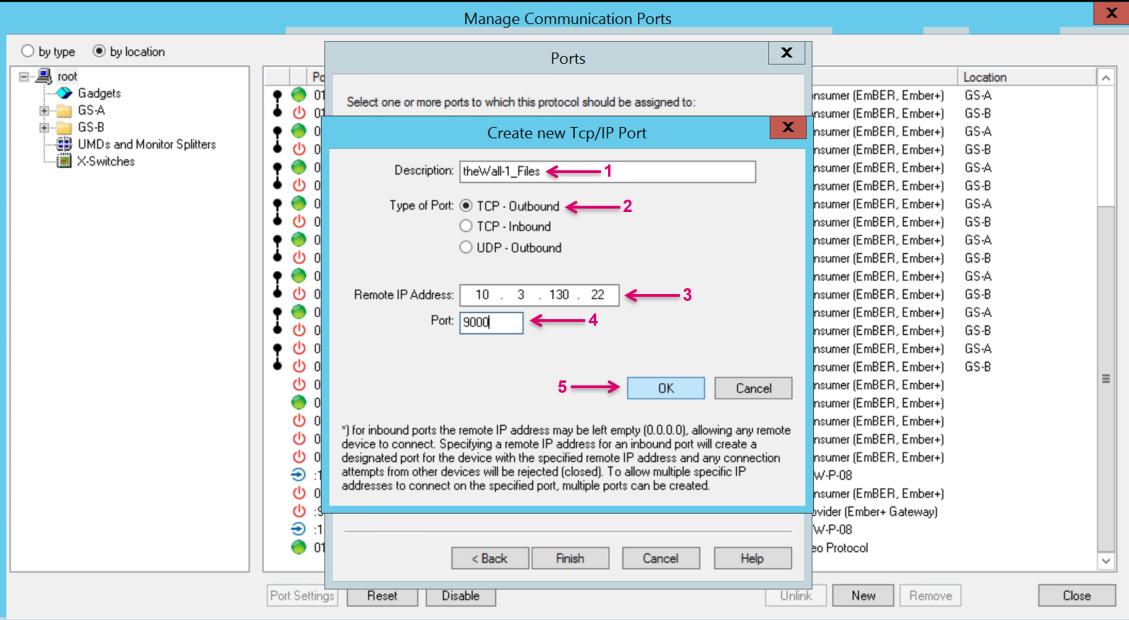Viewport: 1129px width, 620px height.
Task: Select the X-Switches icon
Action: (64, 161)
